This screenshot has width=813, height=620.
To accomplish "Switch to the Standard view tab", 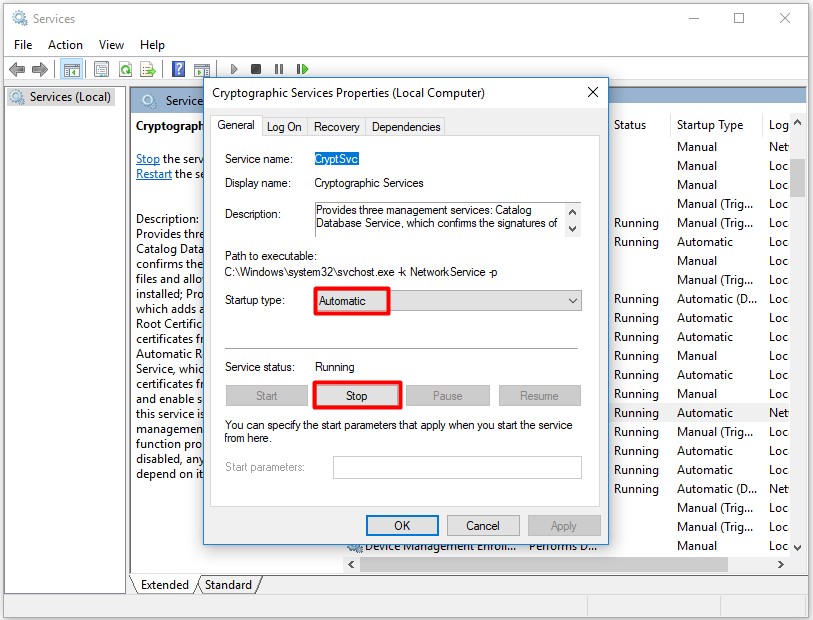I will pos(228,585).
